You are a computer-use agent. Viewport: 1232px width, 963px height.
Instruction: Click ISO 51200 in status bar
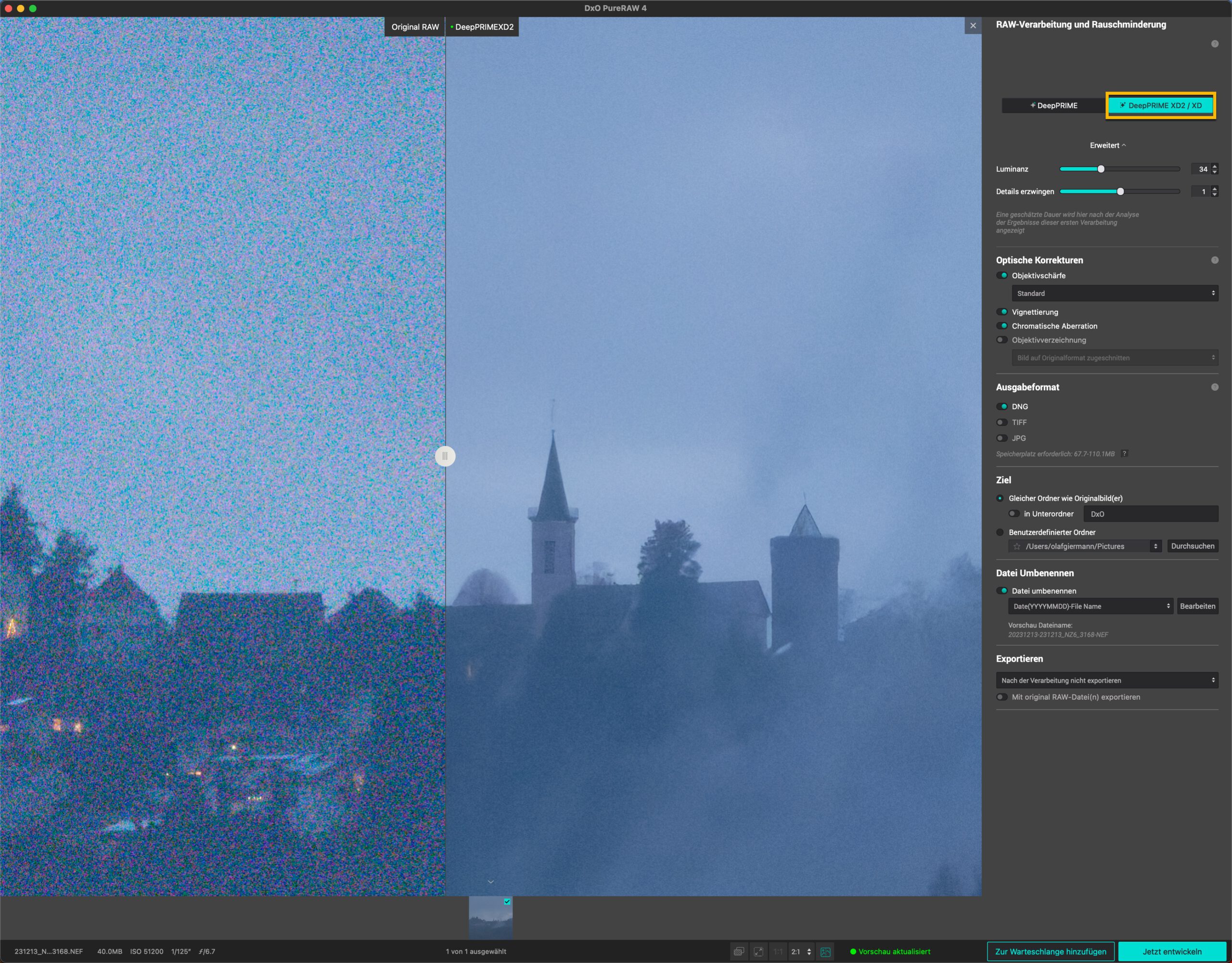[147, 952]
